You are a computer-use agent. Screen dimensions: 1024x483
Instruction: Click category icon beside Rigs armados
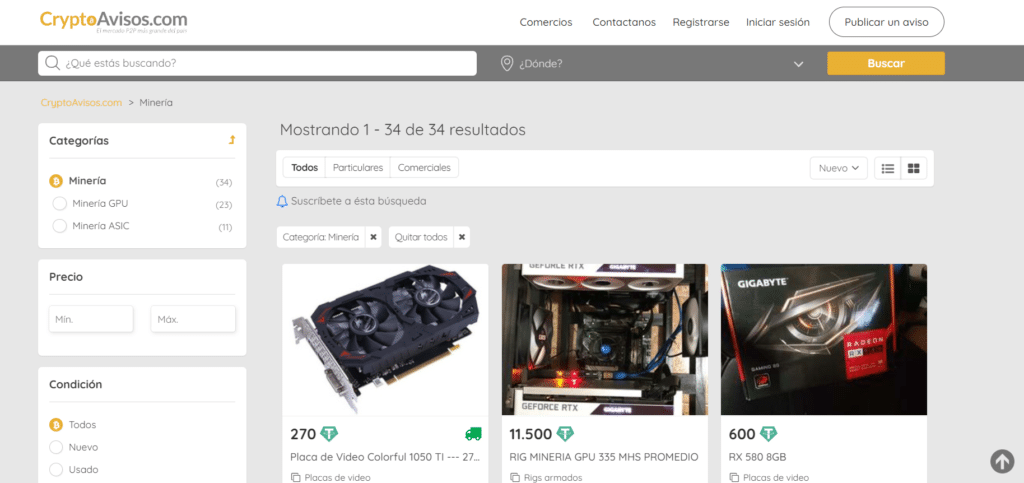click(x=515, y=478)
